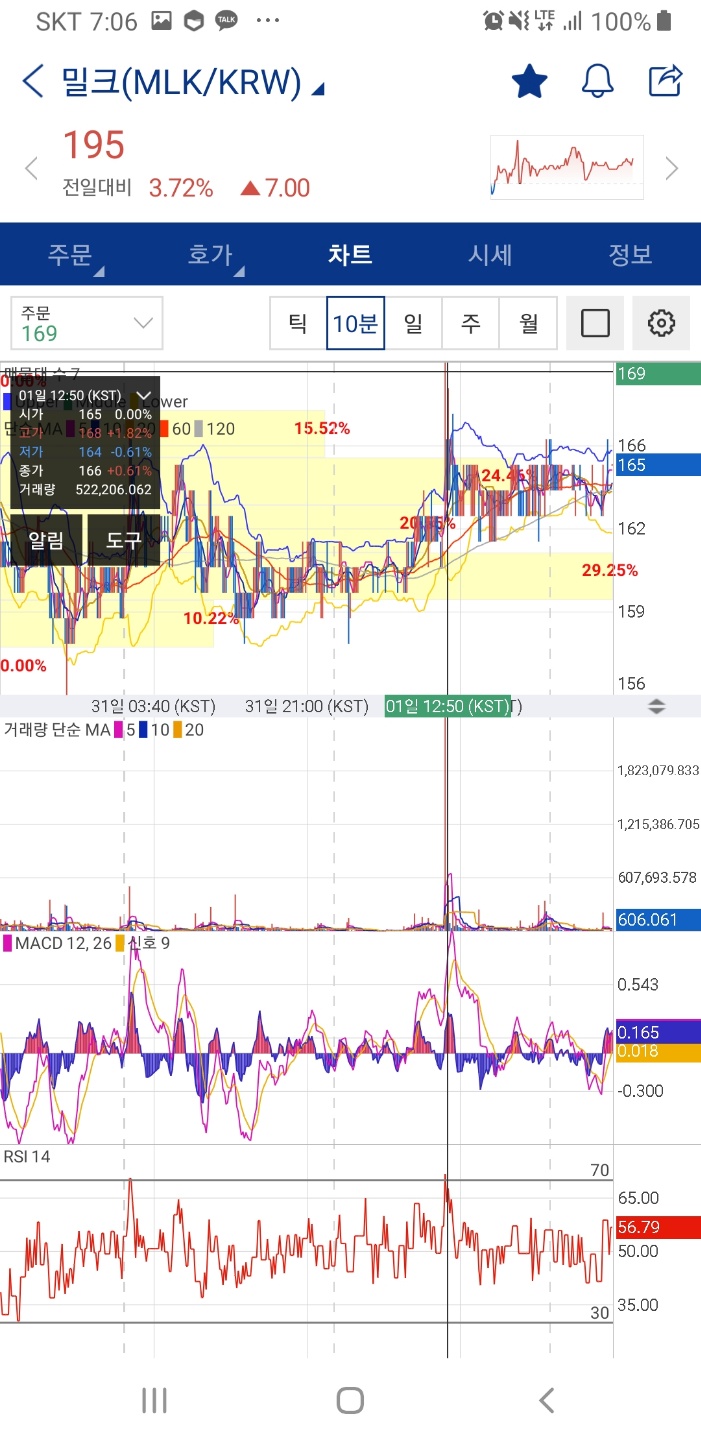
Task: Select the 월 chart interval
Action: pos(528,323)
